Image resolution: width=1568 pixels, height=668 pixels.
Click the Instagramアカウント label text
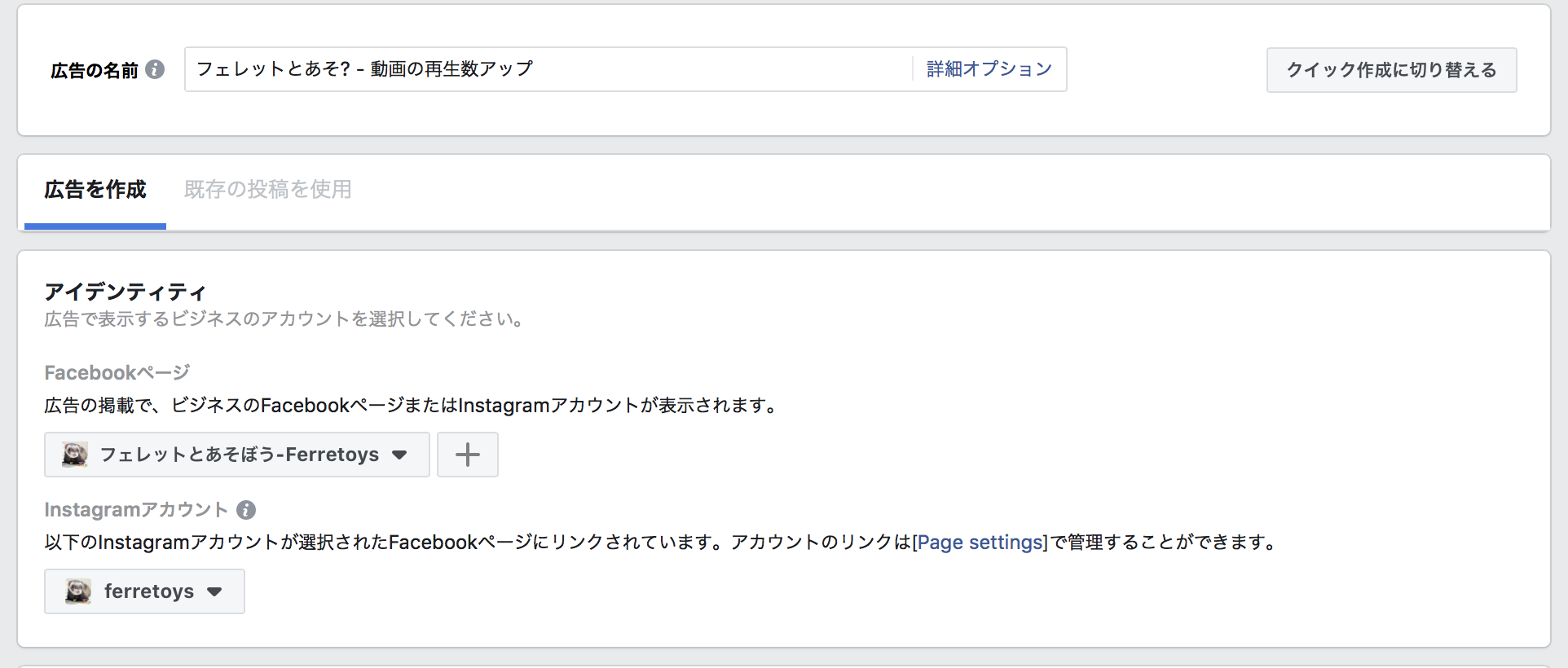tap(136, 510)
